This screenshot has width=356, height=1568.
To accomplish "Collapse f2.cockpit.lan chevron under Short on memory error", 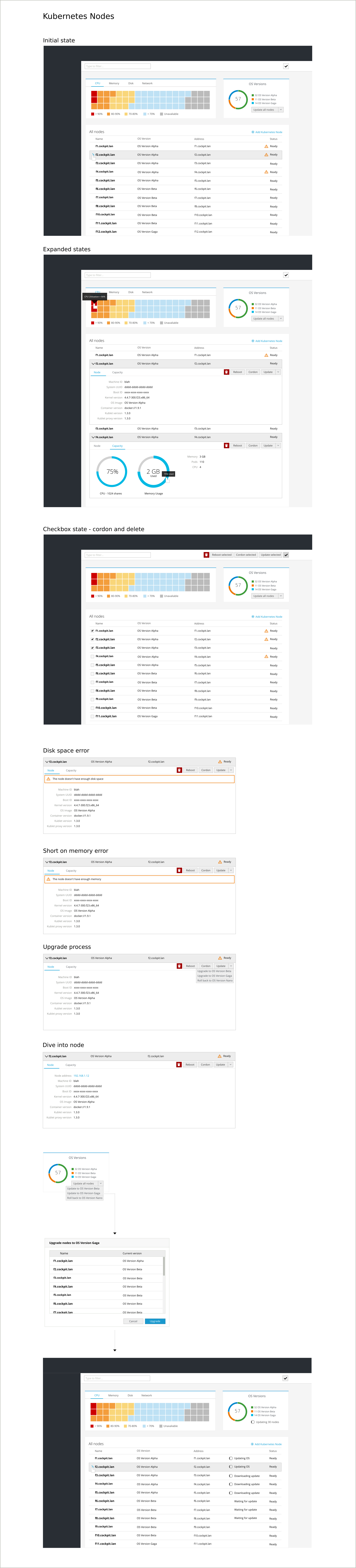I will point(47,862).
